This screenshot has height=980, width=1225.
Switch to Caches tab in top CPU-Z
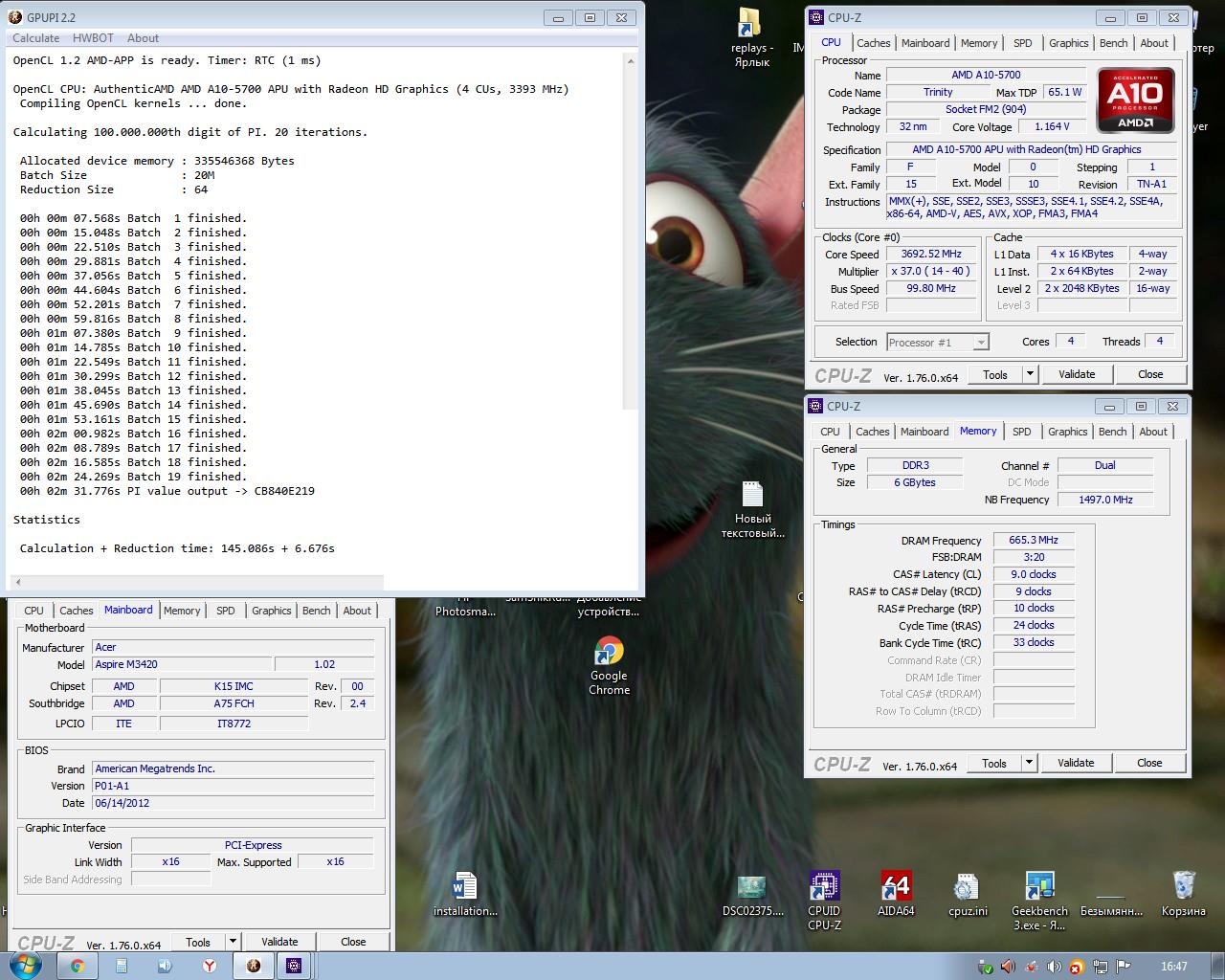[x=873, y=43]
